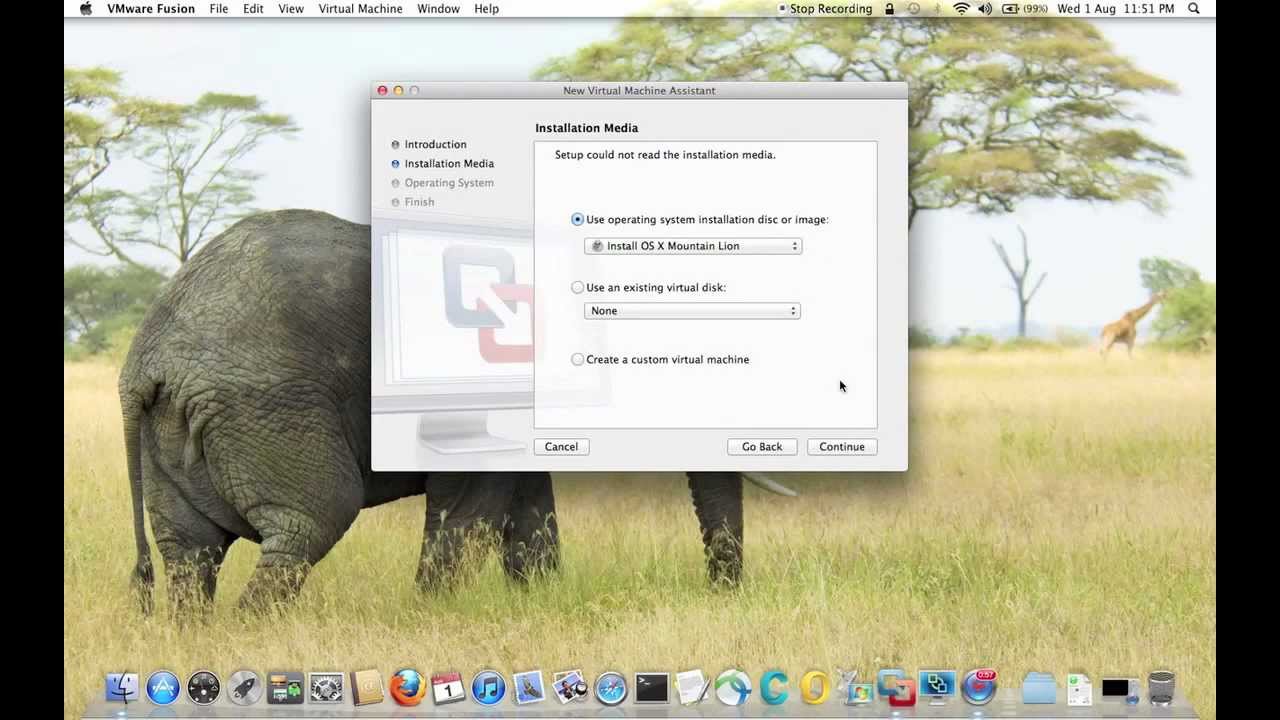Click the lock icon in menu bar

point(890,8)
